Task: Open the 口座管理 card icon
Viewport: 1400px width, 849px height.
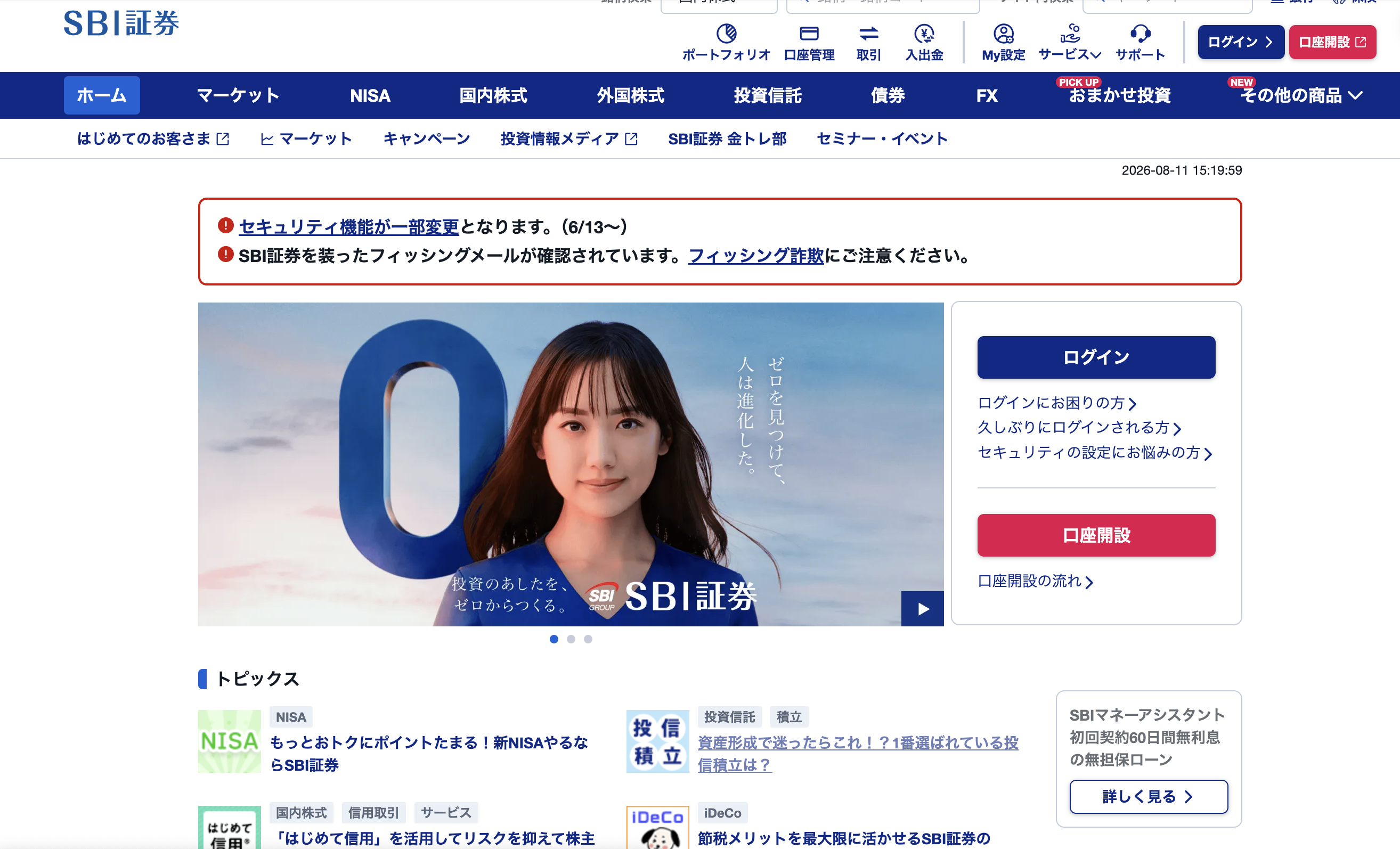Action: point(809,34)
